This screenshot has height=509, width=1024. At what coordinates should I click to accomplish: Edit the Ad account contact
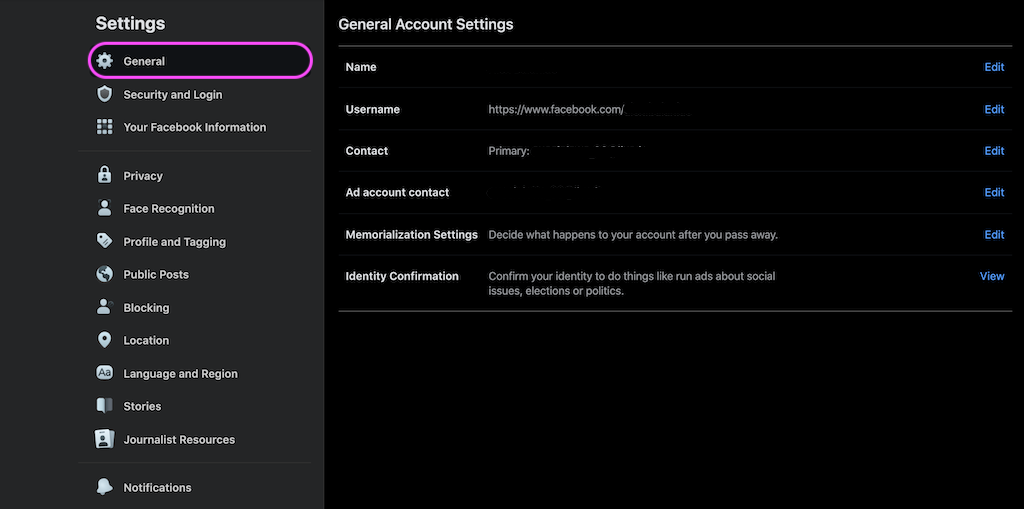tap(994, 192)
